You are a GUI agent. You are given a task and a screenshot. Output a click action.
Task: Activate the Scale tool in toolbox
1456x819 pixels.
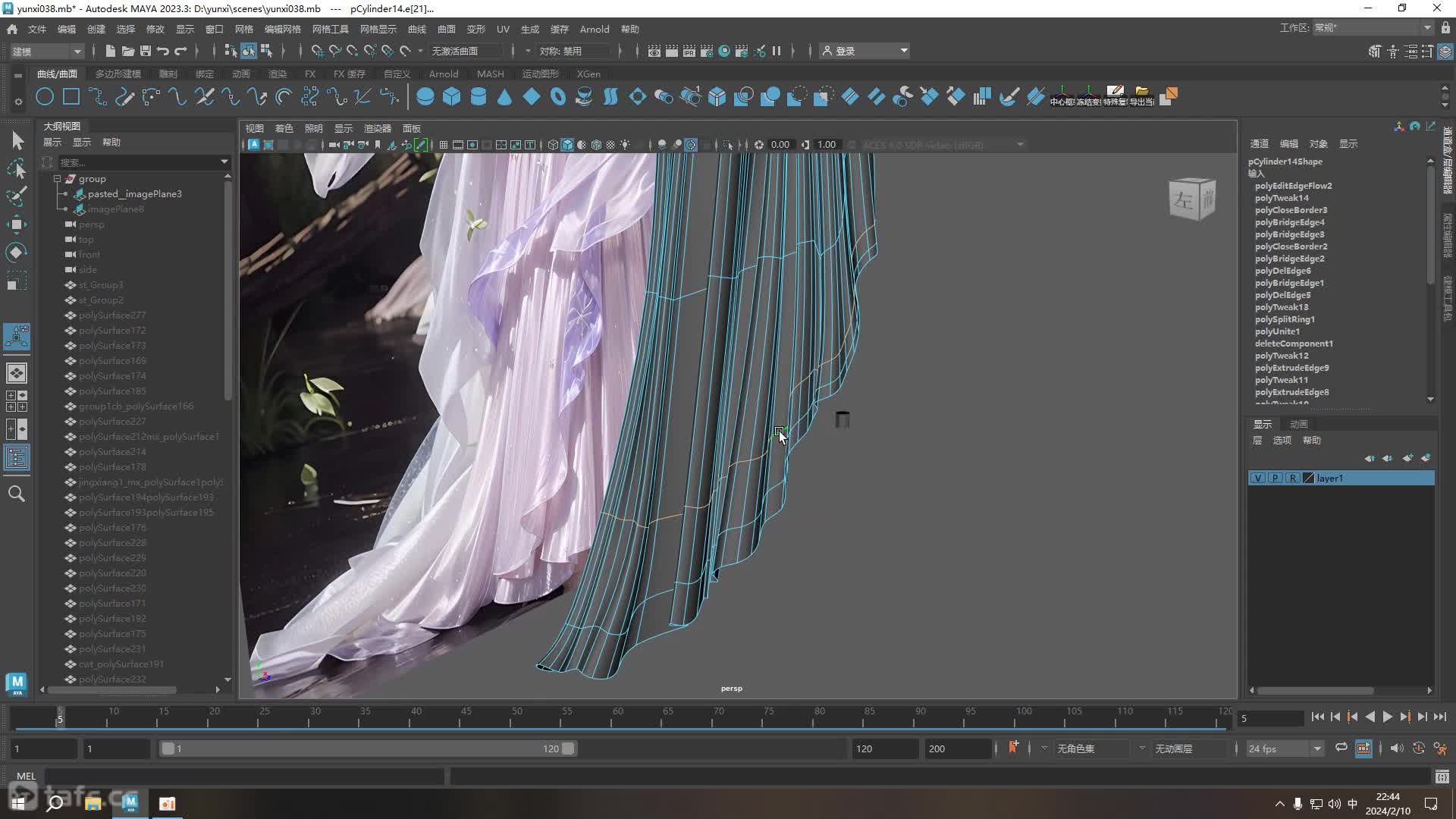(x=17, y=280)
